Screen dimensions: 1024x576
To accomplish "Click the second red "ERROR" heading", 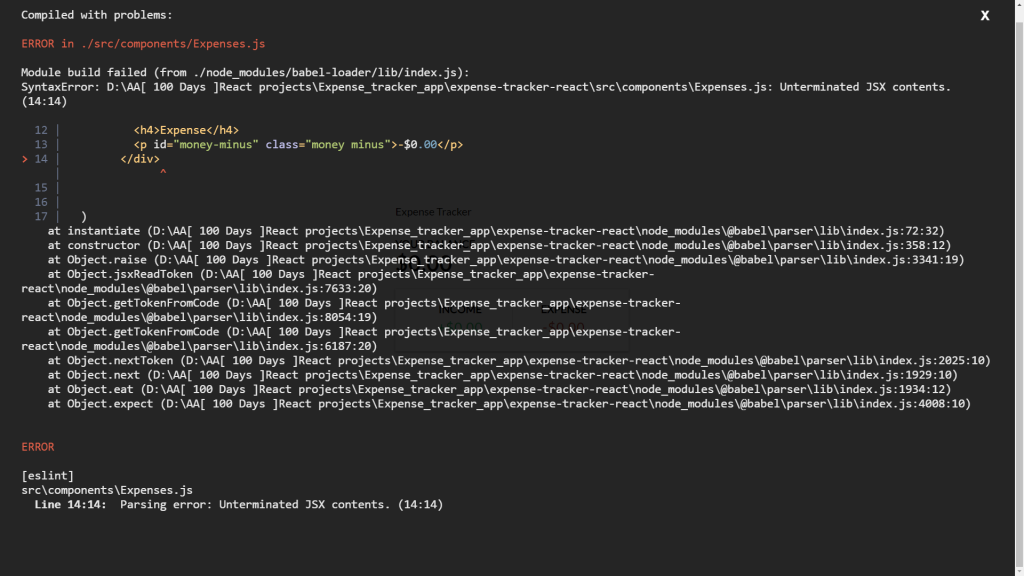I will click(x=38, y=447).
